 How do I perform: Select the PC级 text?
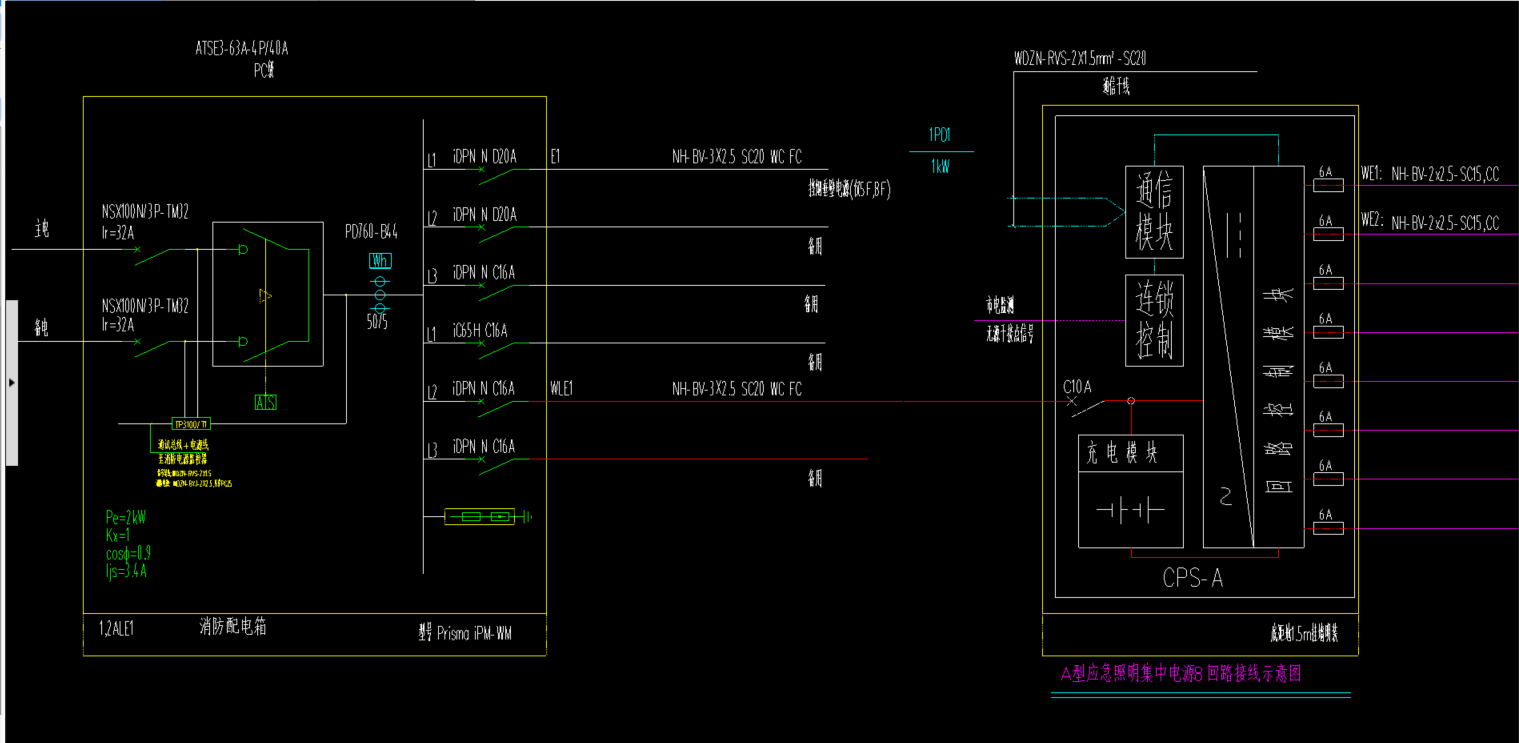[264, 71]
